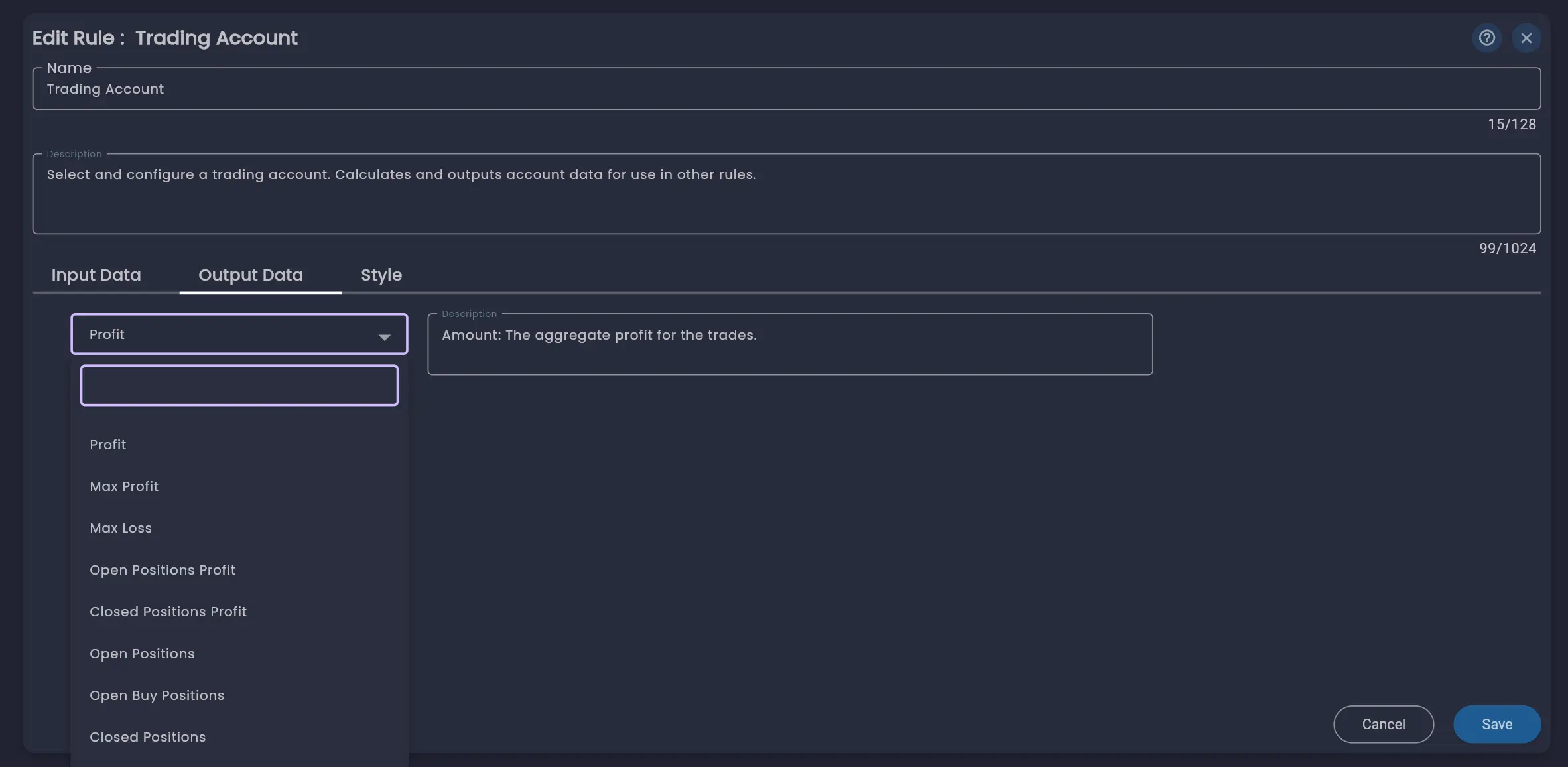Image resolution: width=1568 pixels, height=767 pixels.
Task: Switch to the Input Data tab
Action: coord(96,275)
